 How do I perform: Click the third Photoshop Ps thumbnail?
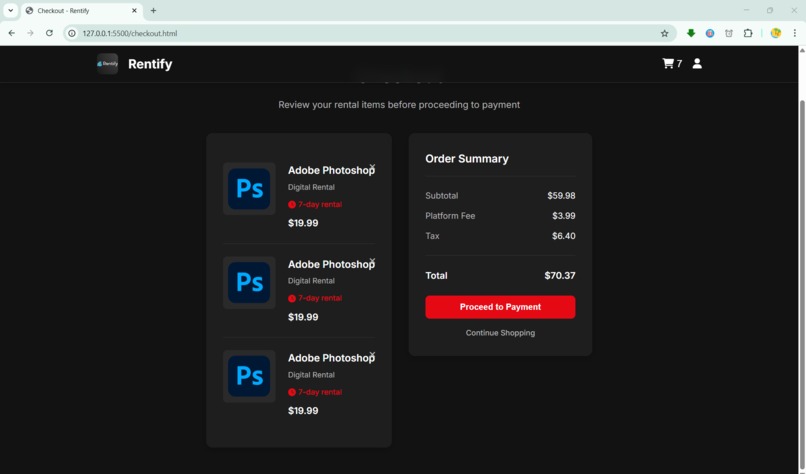[249, 376]
